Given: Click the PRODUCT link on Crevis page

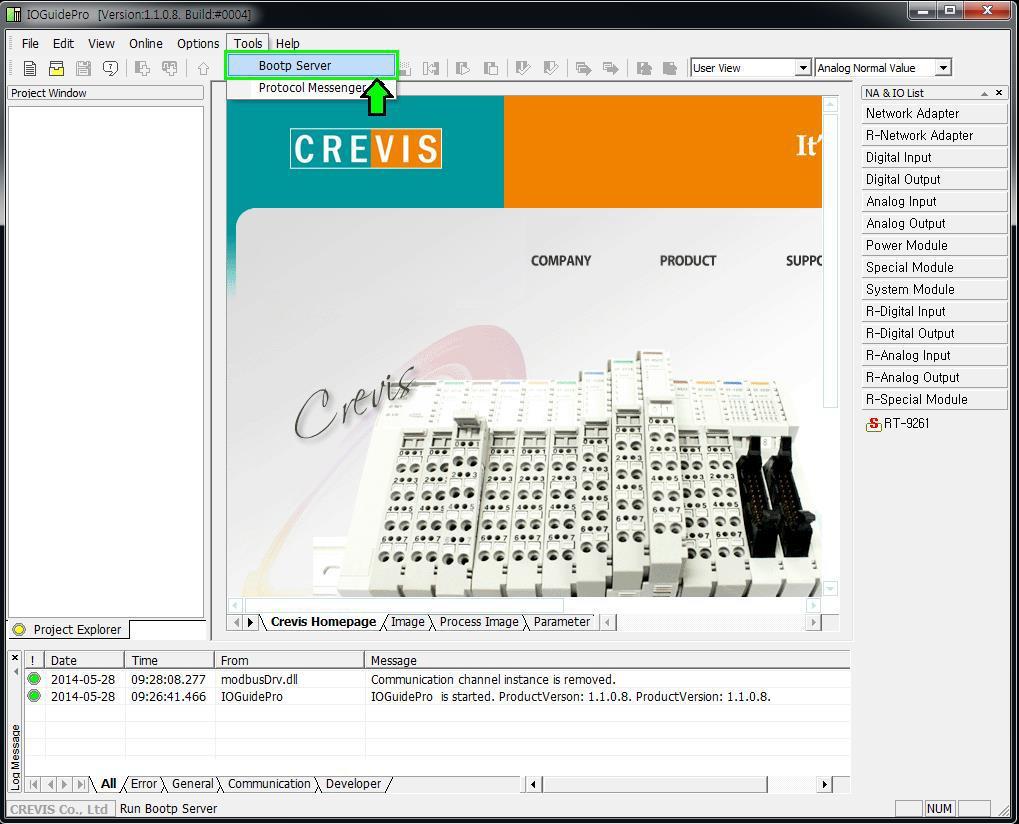Looking at the screenshot, I should click(688, 261).
